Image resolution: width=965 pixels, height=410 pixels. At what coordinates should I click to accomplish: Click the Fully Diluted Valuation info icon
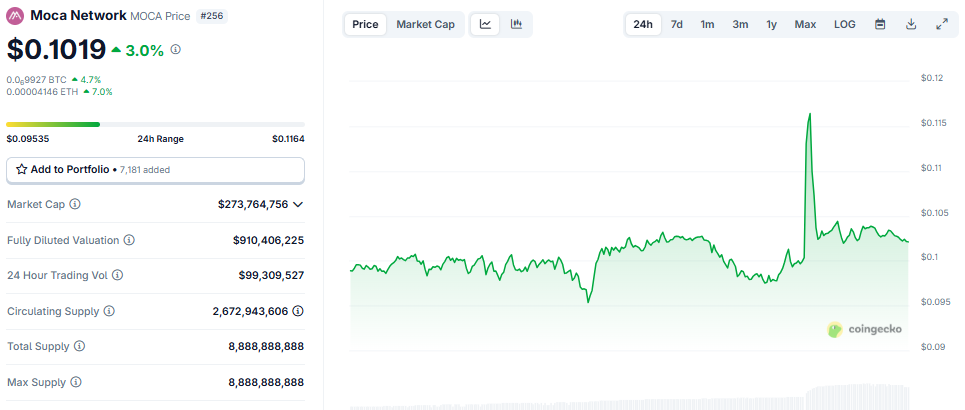pos(129,240)
